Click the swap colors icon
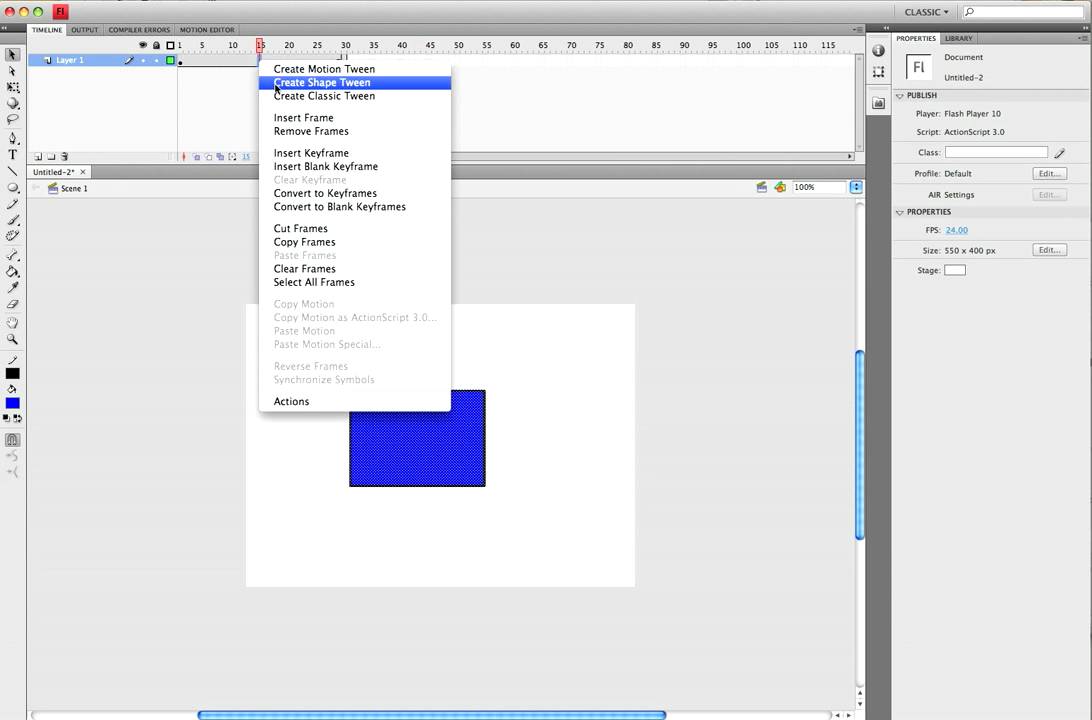Viewport: 1092px width, 720px height. [17, 418]
